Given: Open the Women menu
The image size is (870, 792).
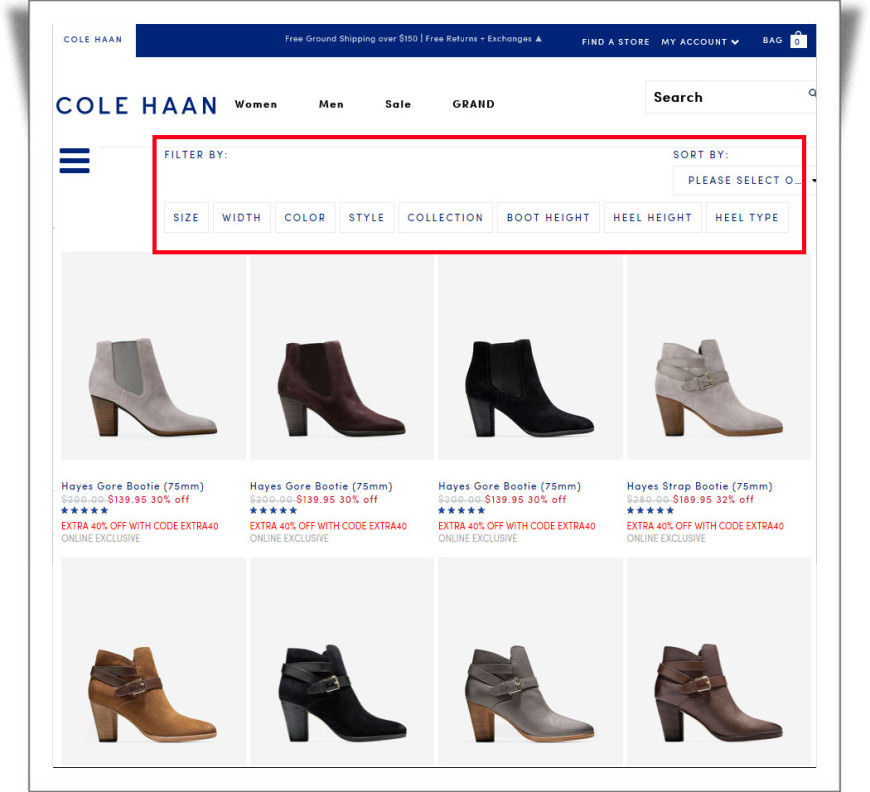Looking at the screenshot, I should pos(256,104).
